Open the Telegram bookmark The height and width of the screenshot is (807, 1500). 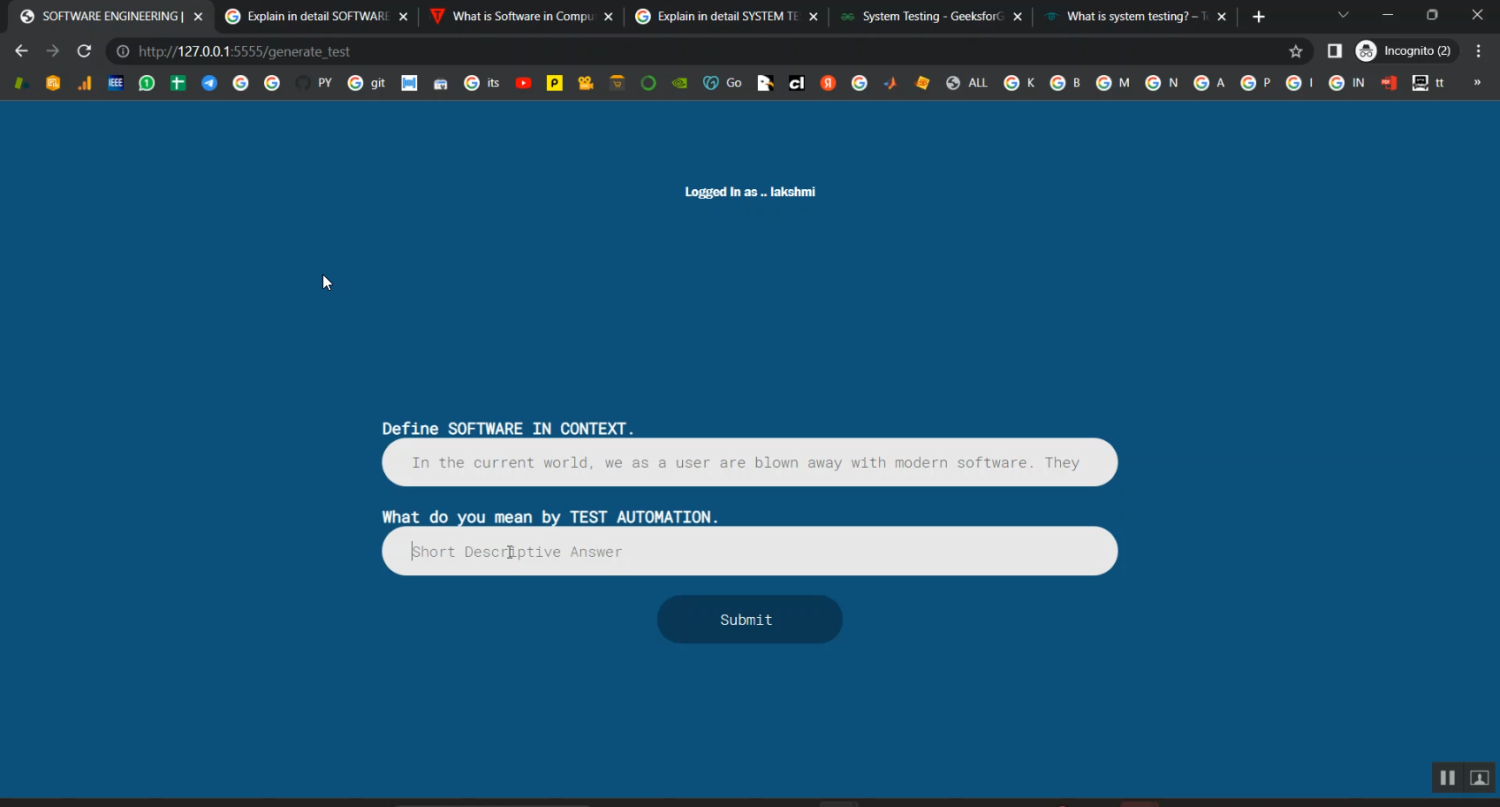click(x=209, y=83)
